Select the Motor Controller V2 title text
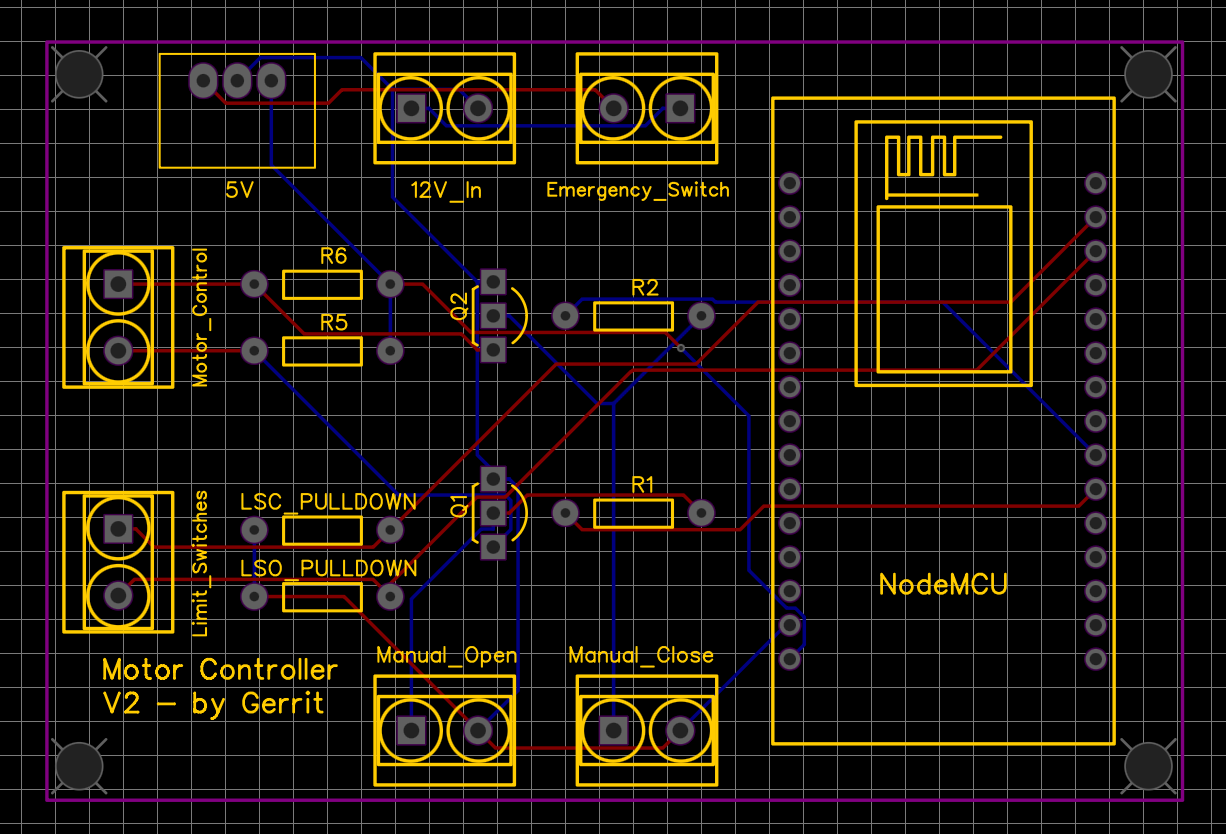 (x=218, y=686)
